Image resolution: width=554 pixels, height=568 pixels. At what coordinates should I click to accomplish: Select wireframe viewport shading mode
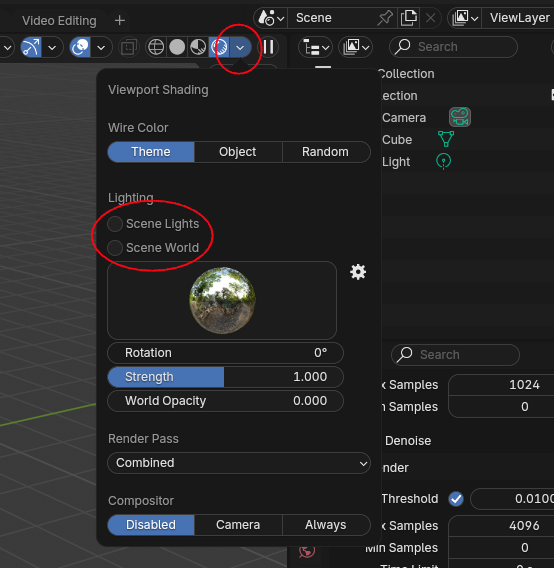(x=156, y=47)
